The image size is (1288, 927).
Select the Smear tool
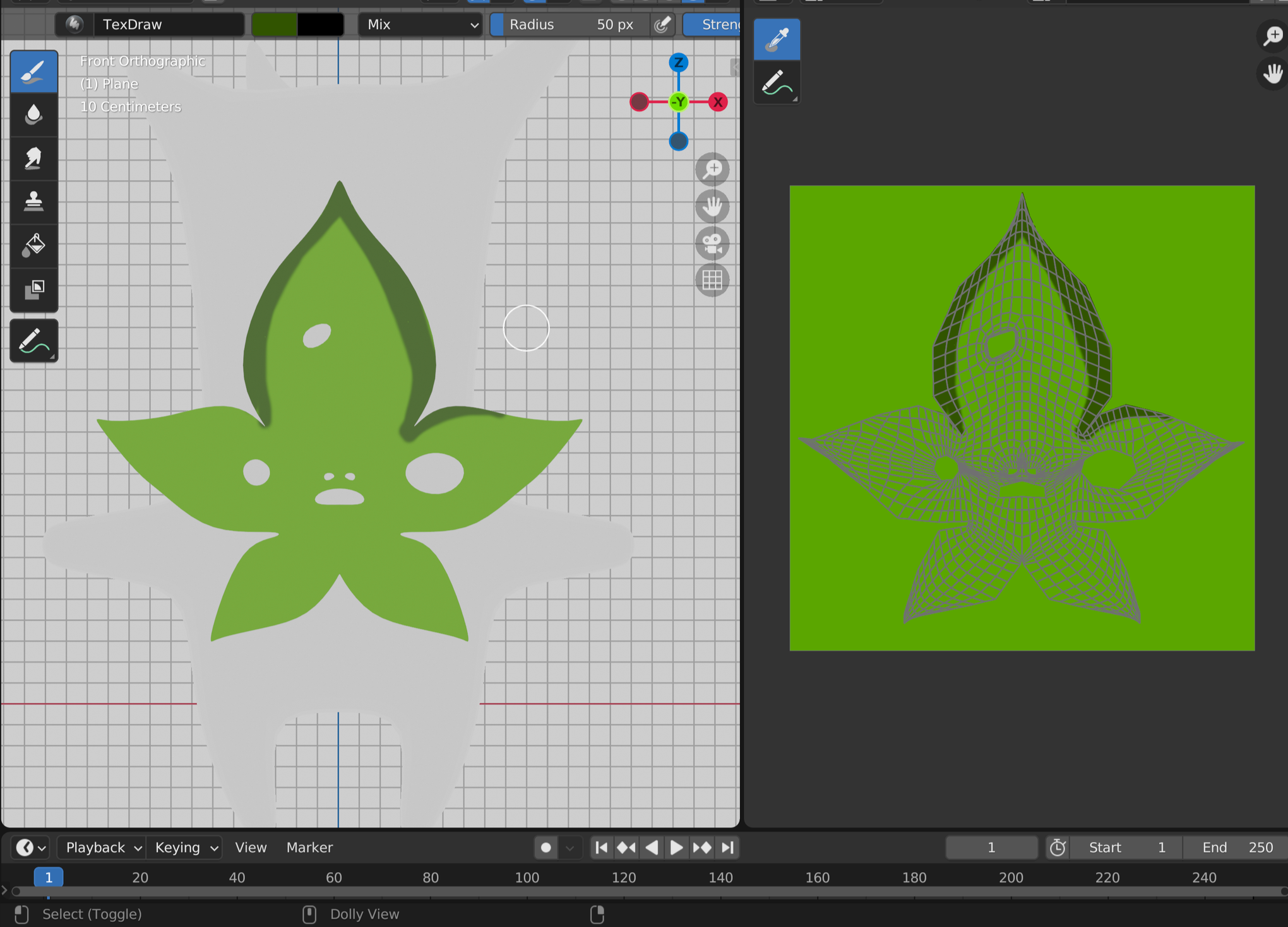pos(34,158)
